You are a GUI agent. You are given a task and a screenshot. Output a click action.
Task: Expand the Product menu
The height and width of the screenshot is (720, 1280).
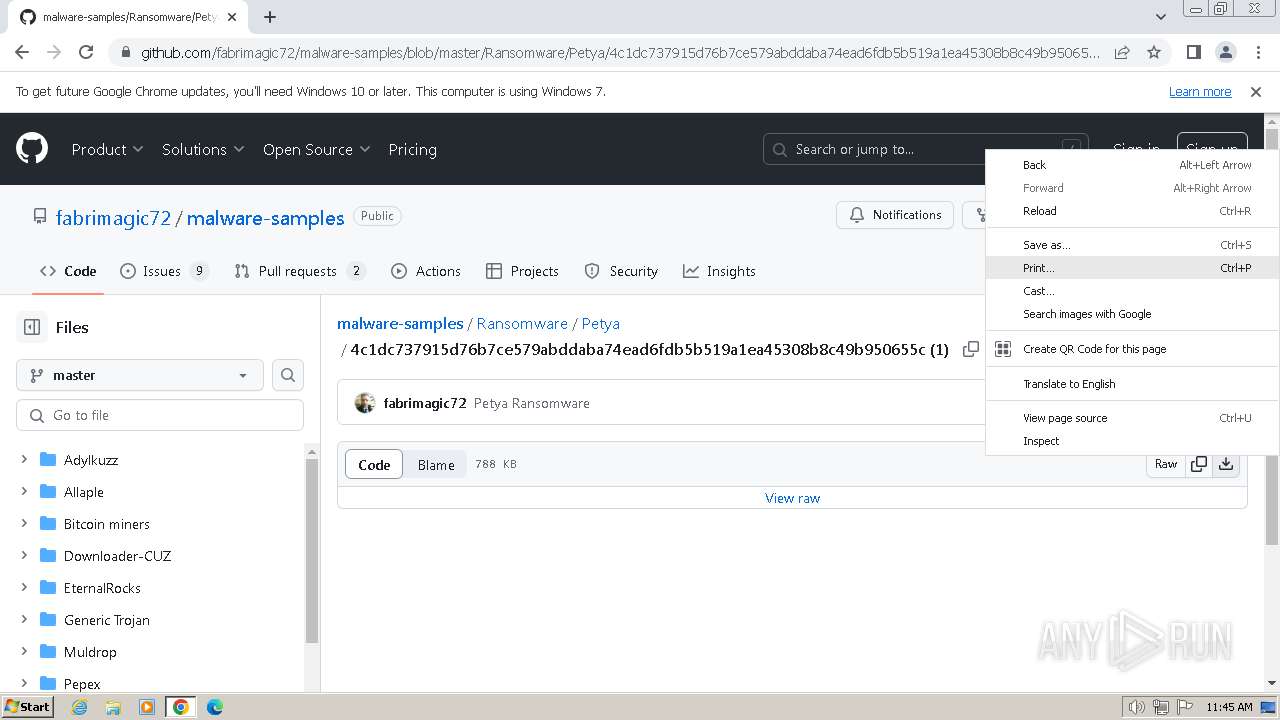pyautogui.click(x=107, y=149)
